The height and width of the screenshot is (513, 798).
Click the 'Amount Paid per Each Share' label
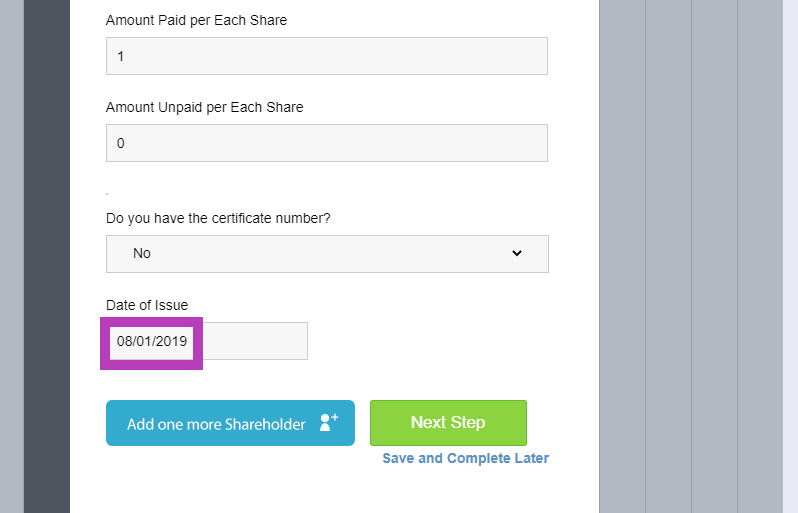coord(196,20)
